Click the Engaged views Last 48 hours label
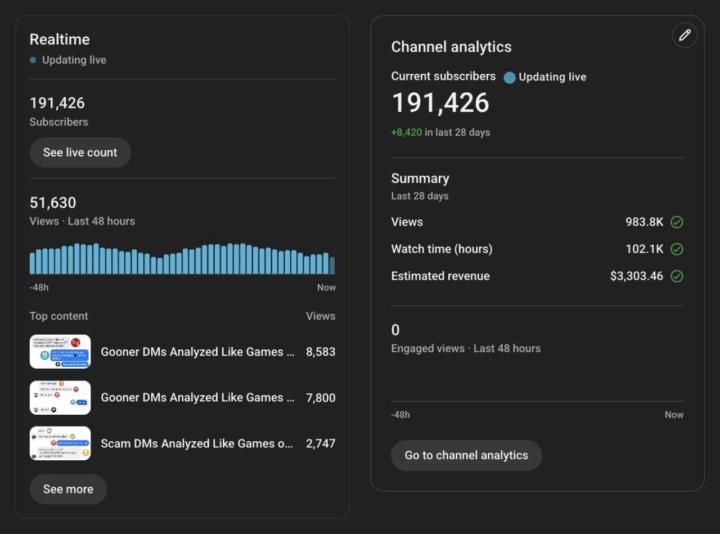Viewport: 720px width, 534px height. tap(466, 349)
